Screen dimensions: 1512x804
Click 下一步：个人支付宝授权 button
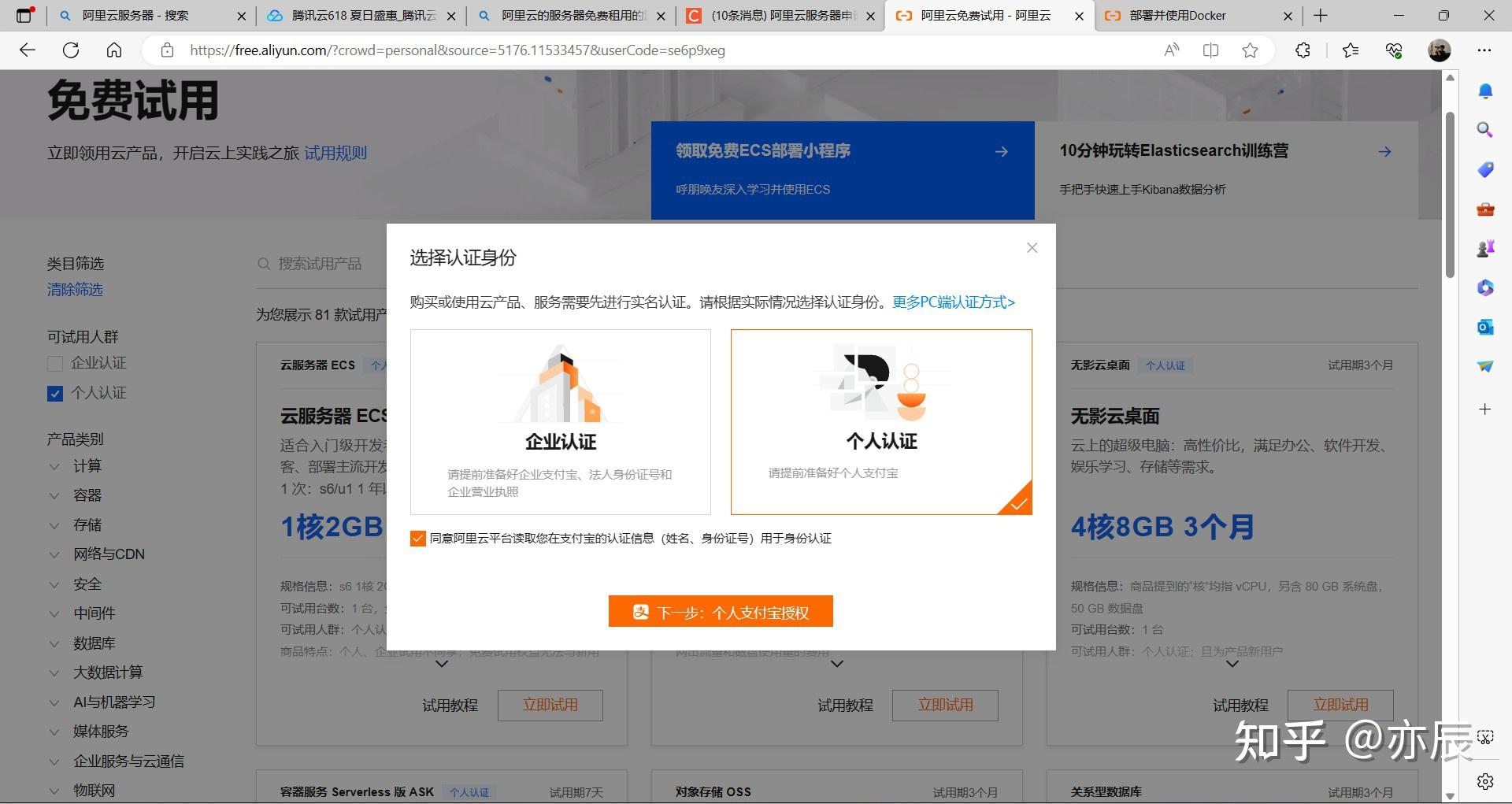(x=721, y=612)
